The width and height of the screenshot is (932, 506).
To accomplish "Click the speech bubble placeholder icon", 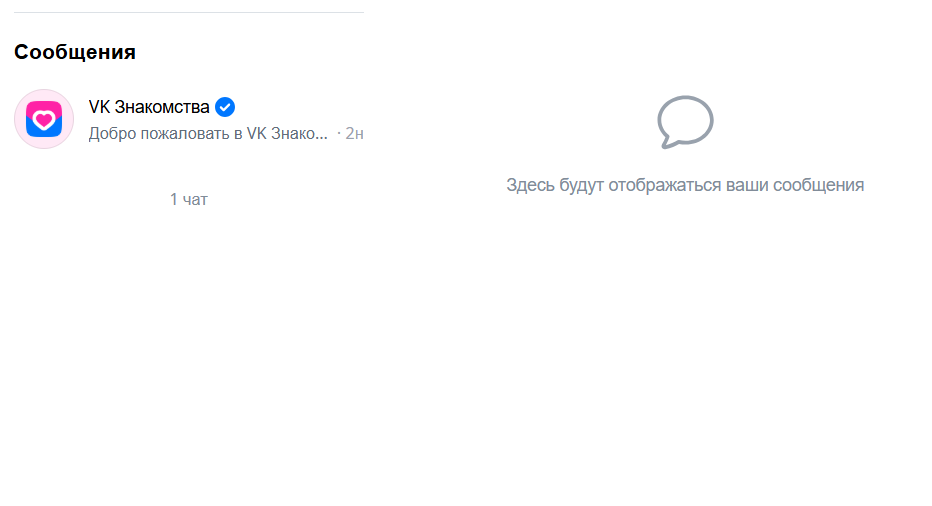I will 685,122.
